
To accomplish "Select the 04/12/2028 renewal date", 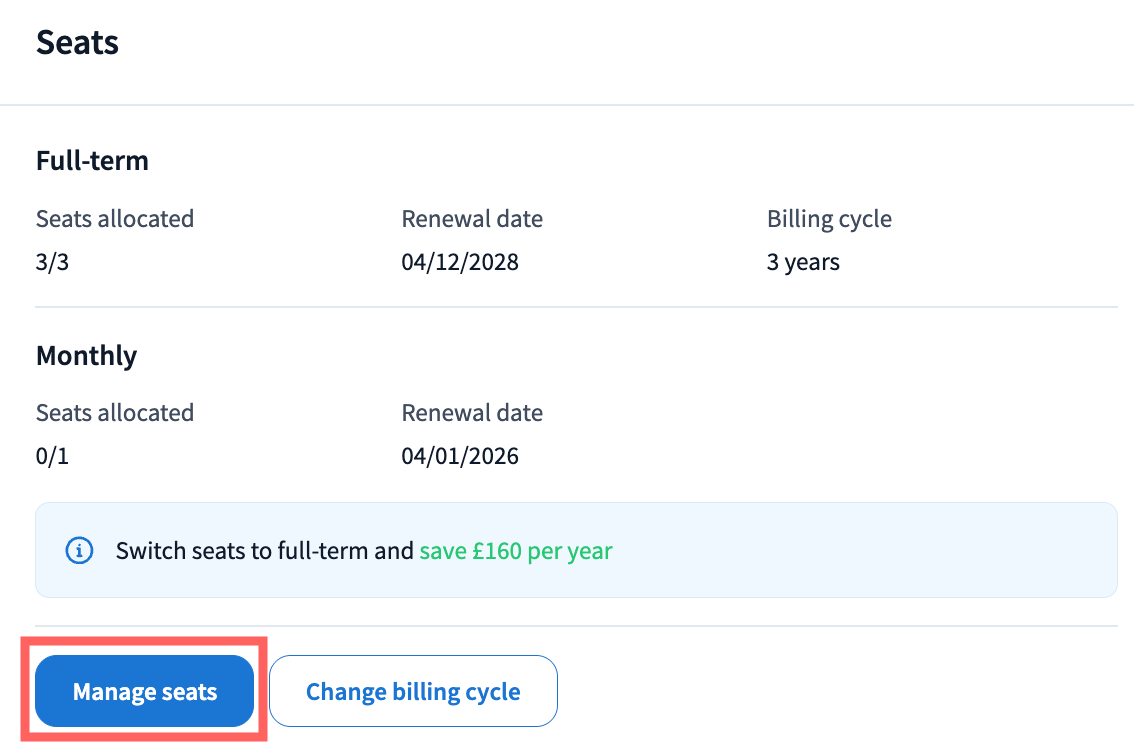I will [460, 262].
